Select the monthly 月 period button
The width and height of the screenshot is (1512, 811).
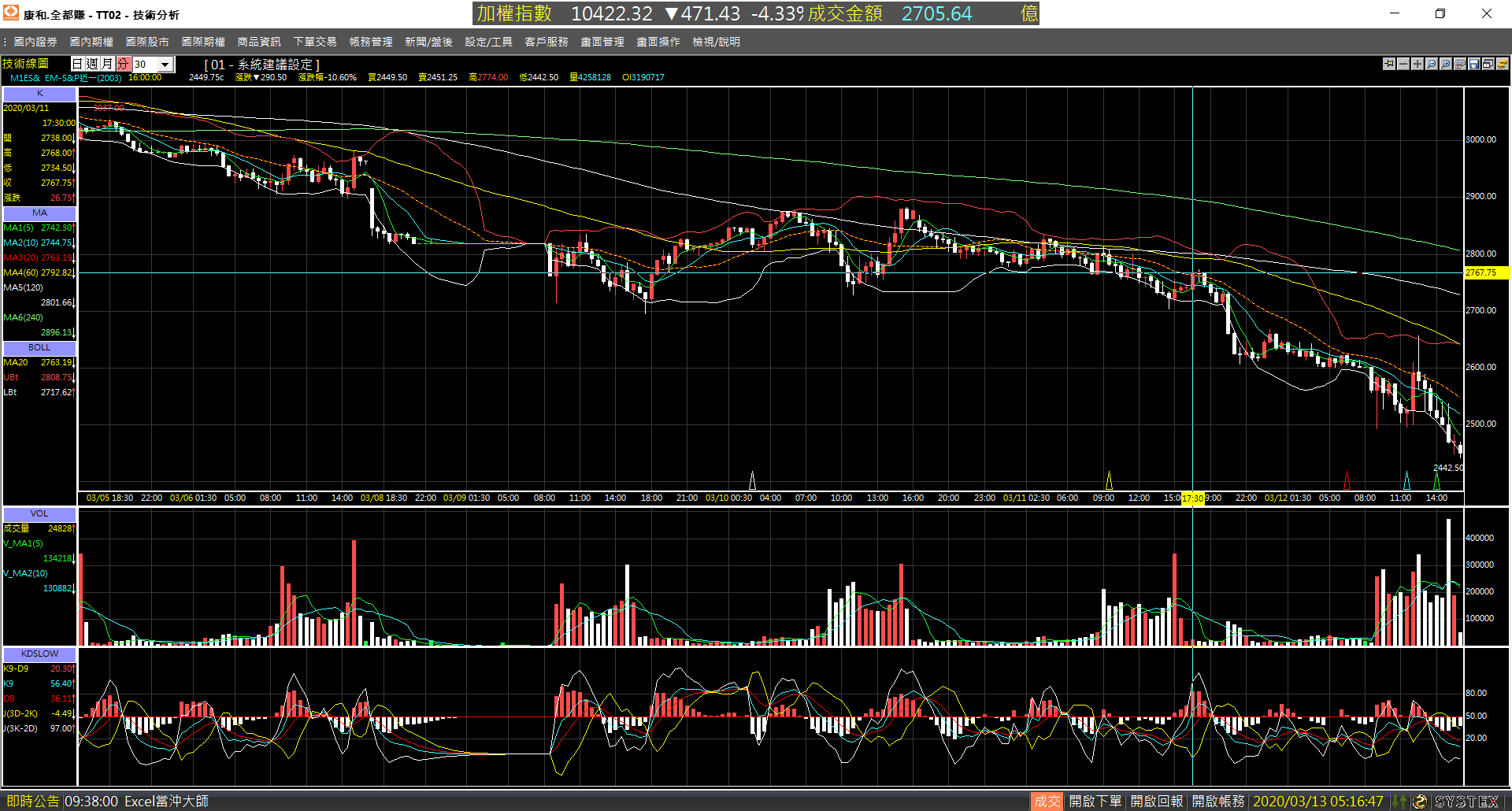(108, 64)
